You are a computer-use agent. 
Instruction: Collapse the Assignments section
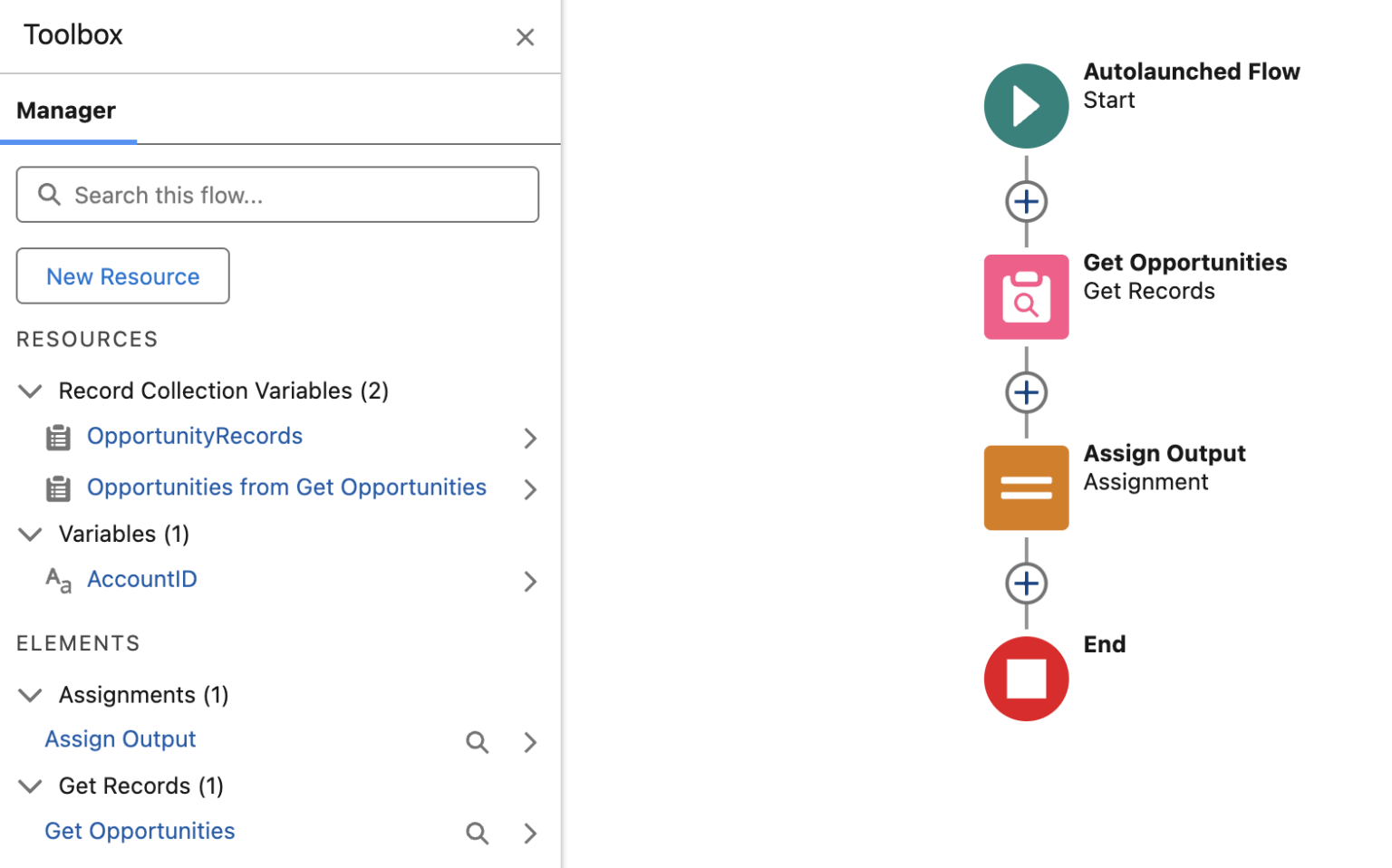(30, 694)
